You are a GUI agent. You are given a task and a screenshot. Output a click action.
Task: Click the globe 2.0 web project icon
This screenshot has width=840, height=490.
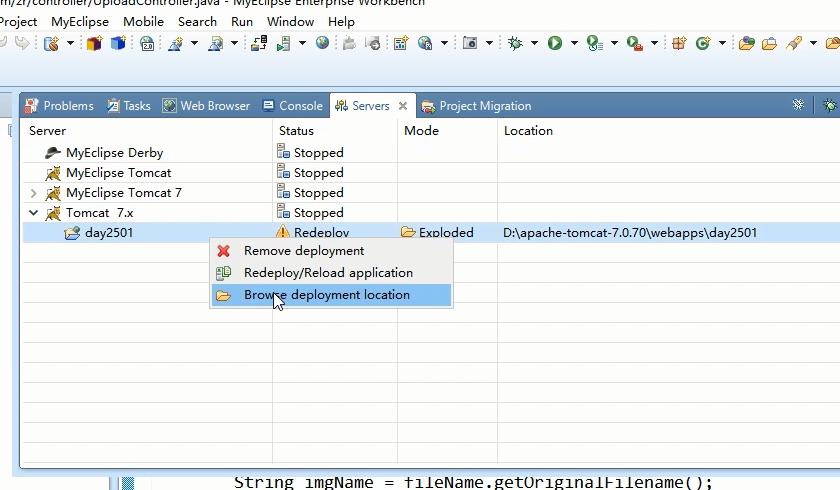point(147,43)
